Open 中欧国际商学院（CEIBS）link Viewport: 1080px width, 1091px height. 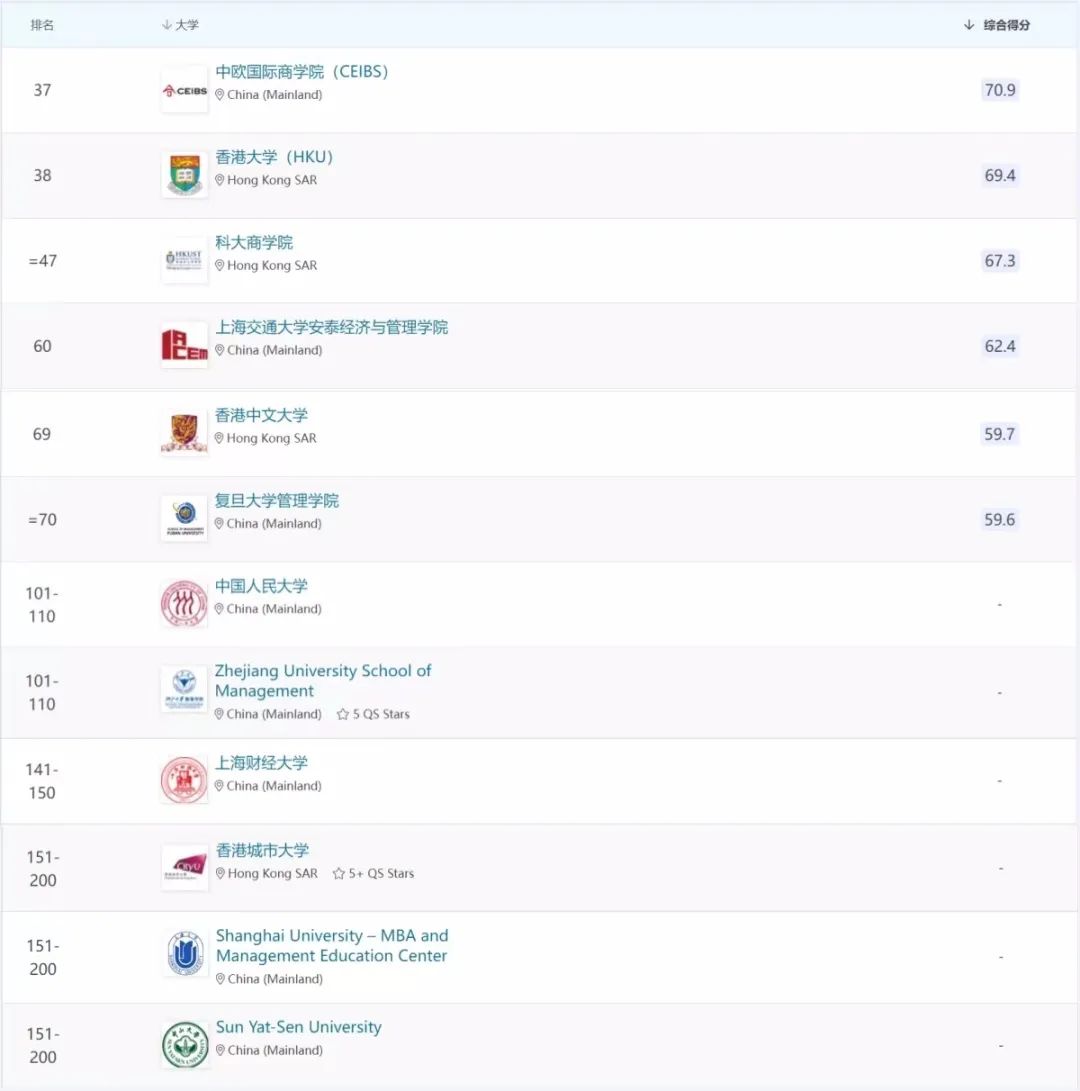302,72
